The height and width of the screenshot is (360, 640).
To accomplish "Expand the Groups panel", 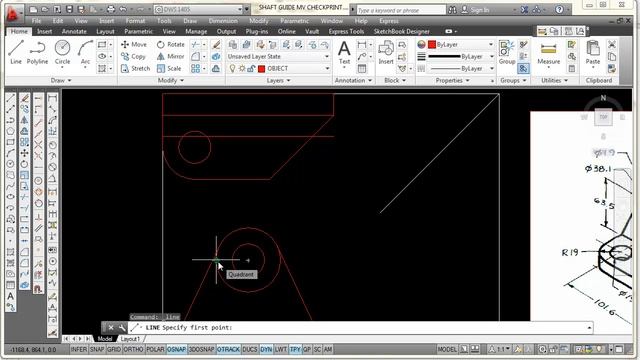I will 513,80.
